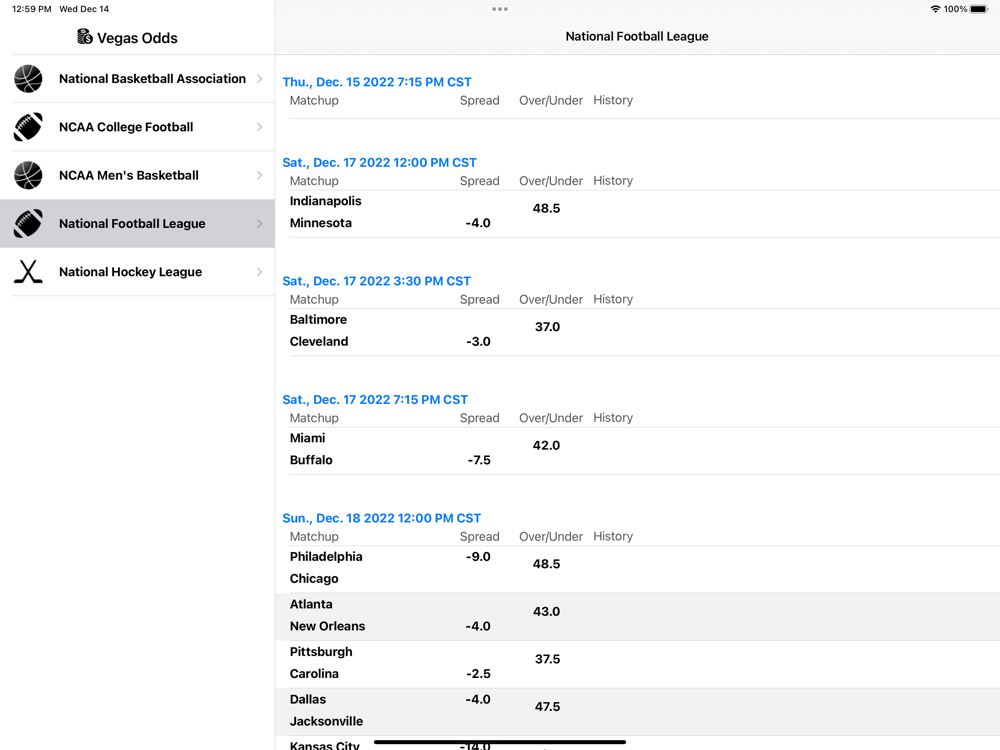Click Cleveland's -3.0 spread value
This screenshot has height=750, width=1000.
(478, 341)
